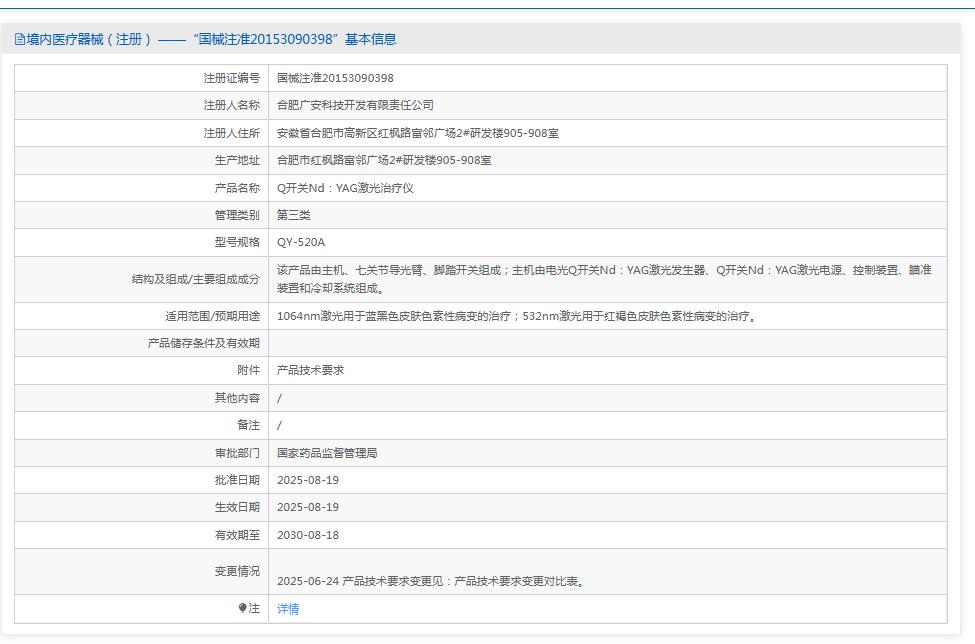Select the 附件 label cell

tap(142, 370)
